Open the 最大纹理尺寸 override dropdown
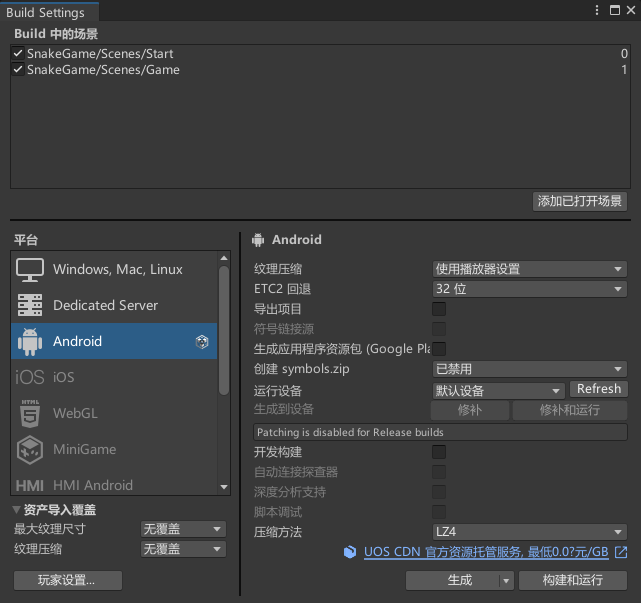This screenshot has width=641, height=603. coord(183,529)
